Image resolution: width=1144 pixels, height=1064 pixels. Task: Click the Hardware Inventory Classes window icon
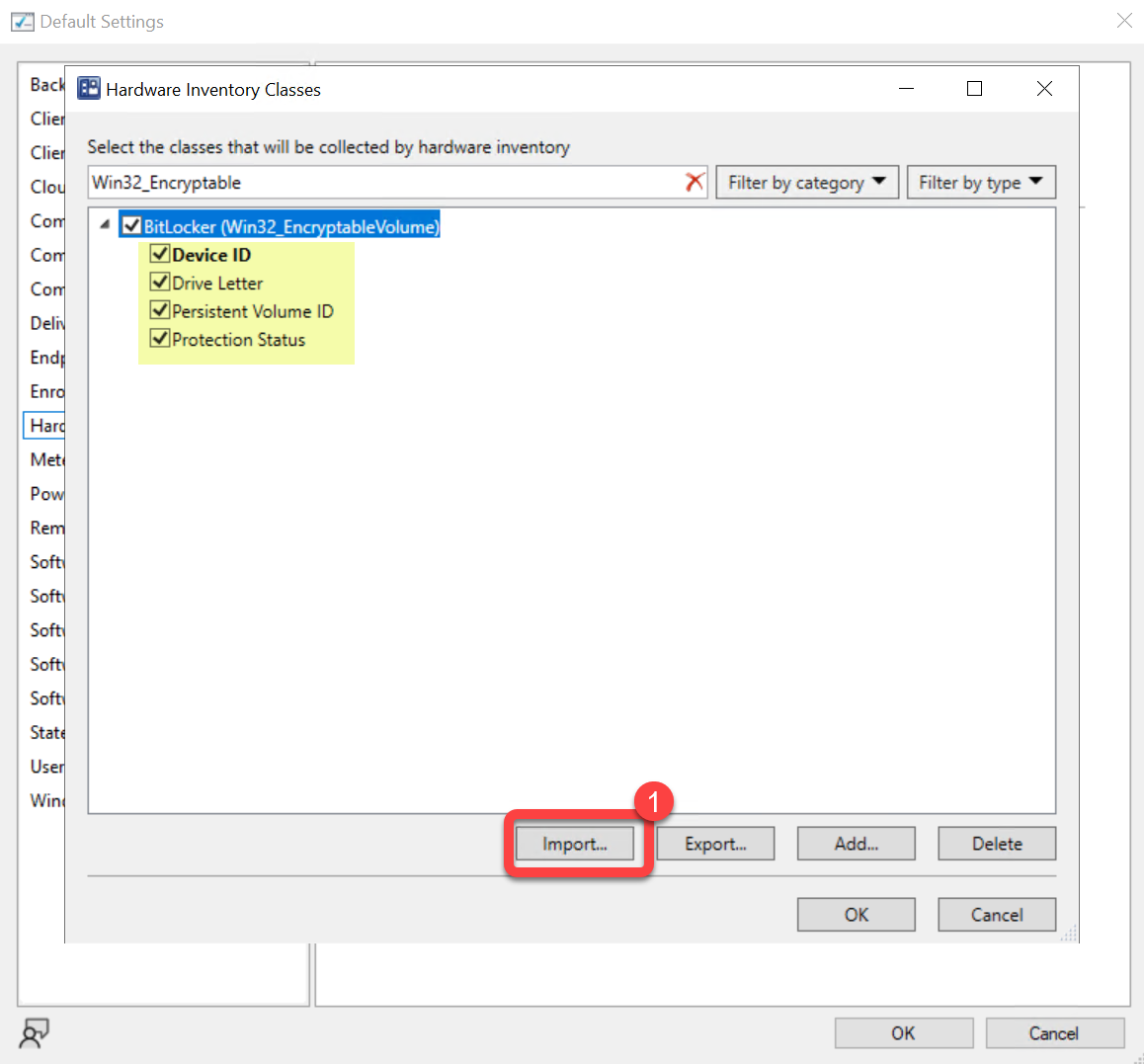[x=89, y=88]
